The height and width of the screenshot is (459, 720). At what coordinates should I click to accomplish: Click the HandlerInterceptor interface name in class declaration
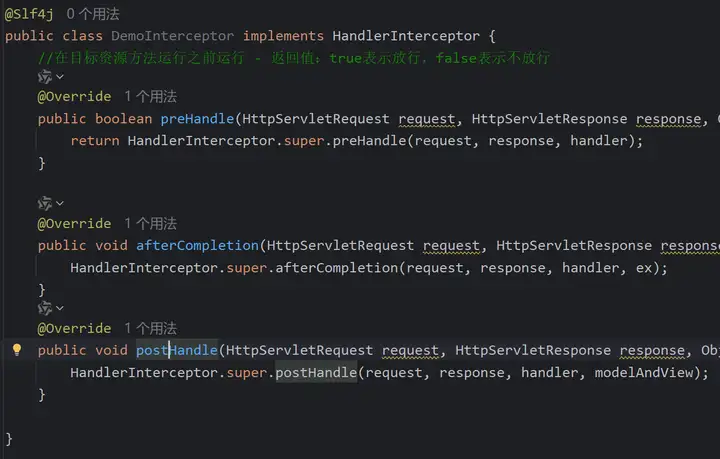point(406,35)
